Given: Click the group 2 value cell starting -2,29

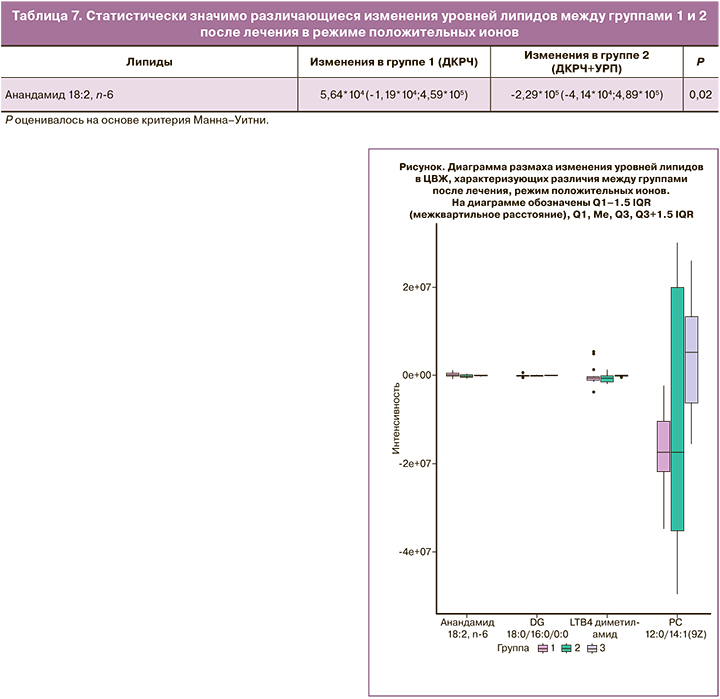Looking at the screenshot, I should [586, 96].
